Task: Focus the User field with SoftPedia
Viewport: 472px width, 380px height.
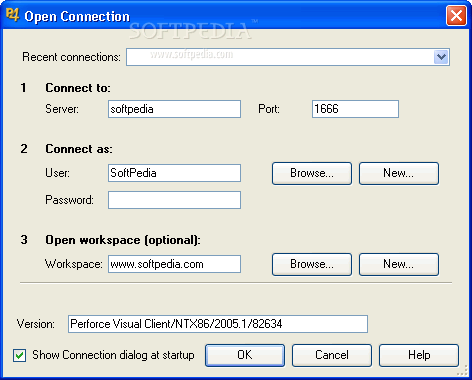Action: [174, 173]
